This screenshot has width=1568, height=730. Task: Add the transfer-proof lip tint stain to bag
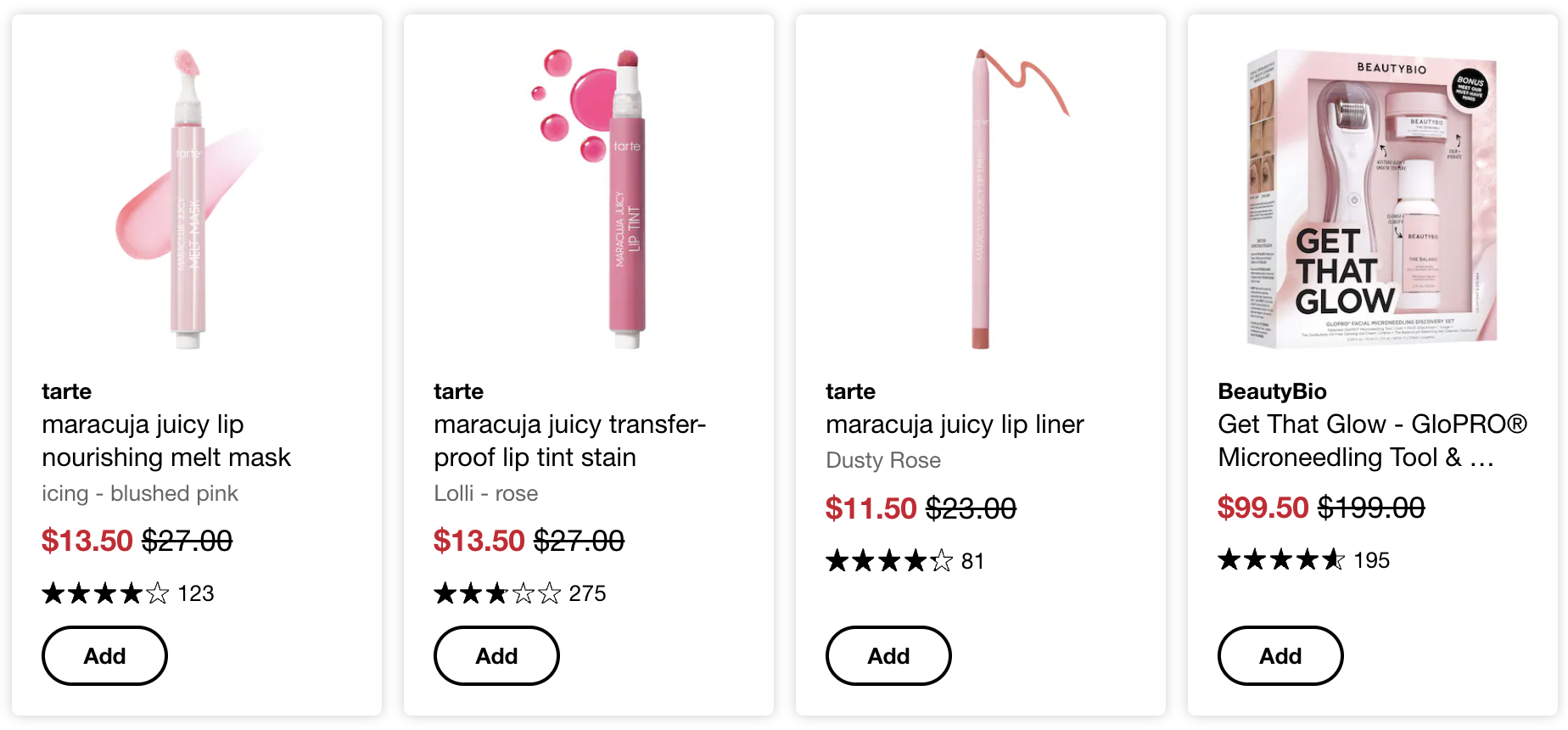point(496,655)
